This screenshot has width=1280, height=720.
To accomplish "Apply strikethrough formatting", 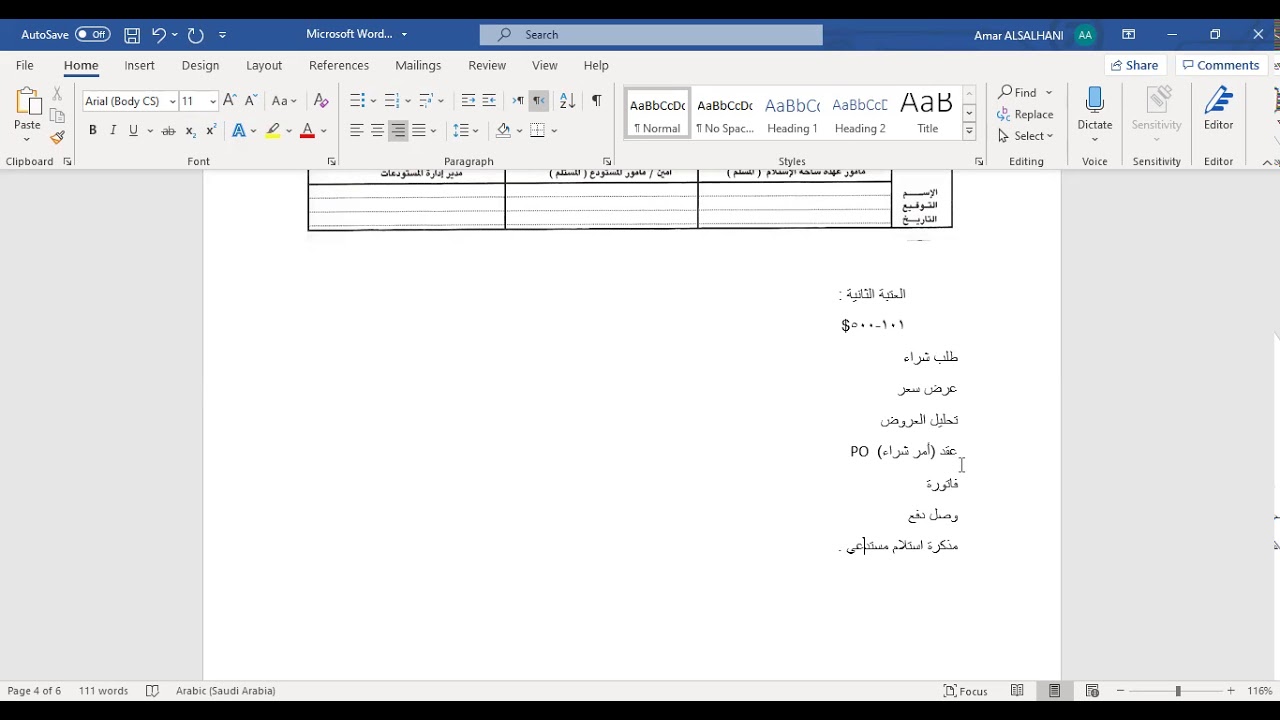I will (168, 131).
